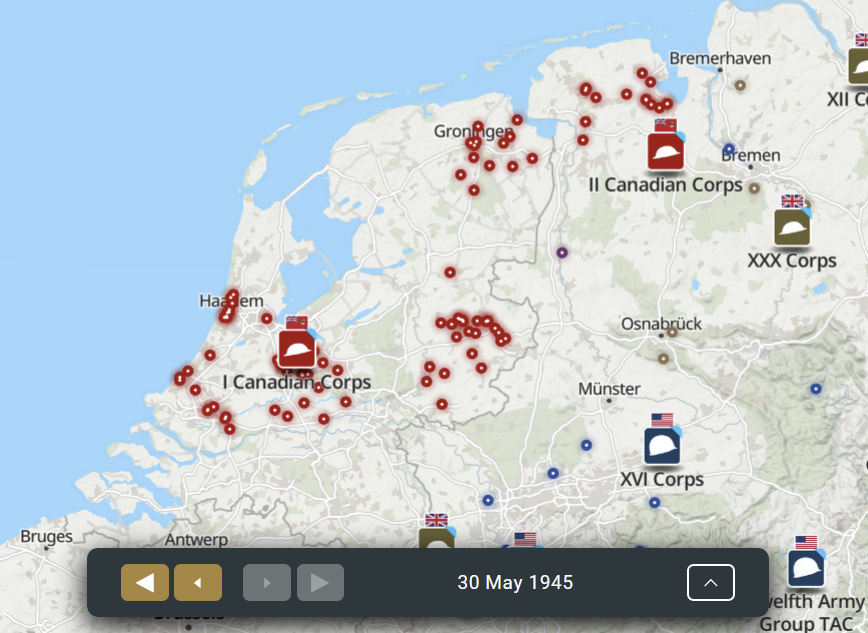Screen dimensions: 868x633
Task: Click the XXX Corps text label
Action: 792,260
